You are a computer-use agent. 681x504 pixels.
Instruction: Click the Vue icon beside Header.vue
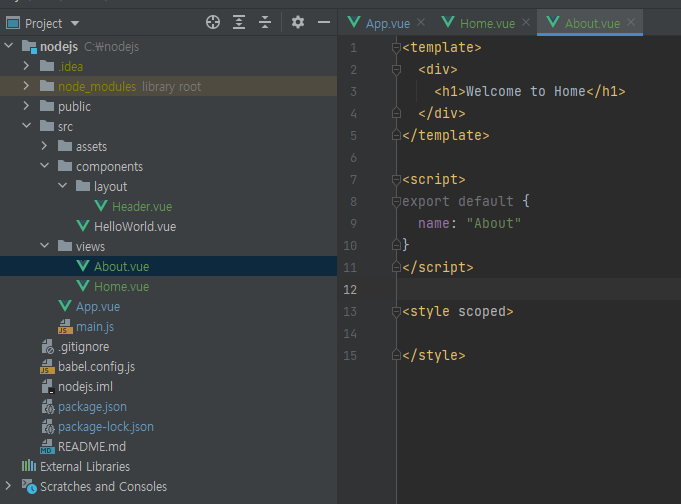(x=101, y=206)
